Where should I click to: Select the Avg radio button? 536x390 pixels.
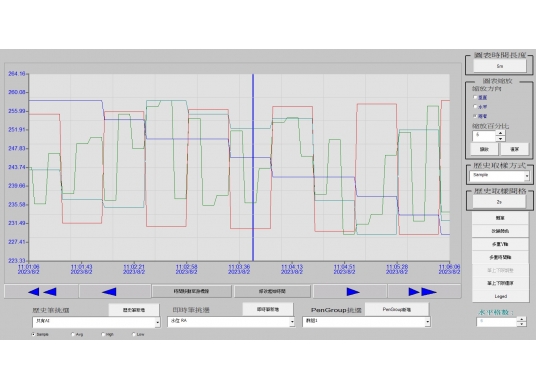pyautogui.click(x=73, y=335)
